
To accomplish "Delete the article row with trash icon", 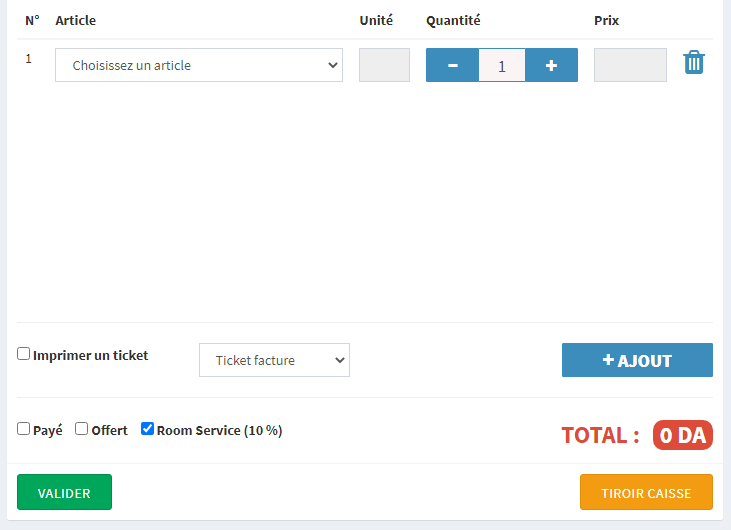I will coord(694,63).
